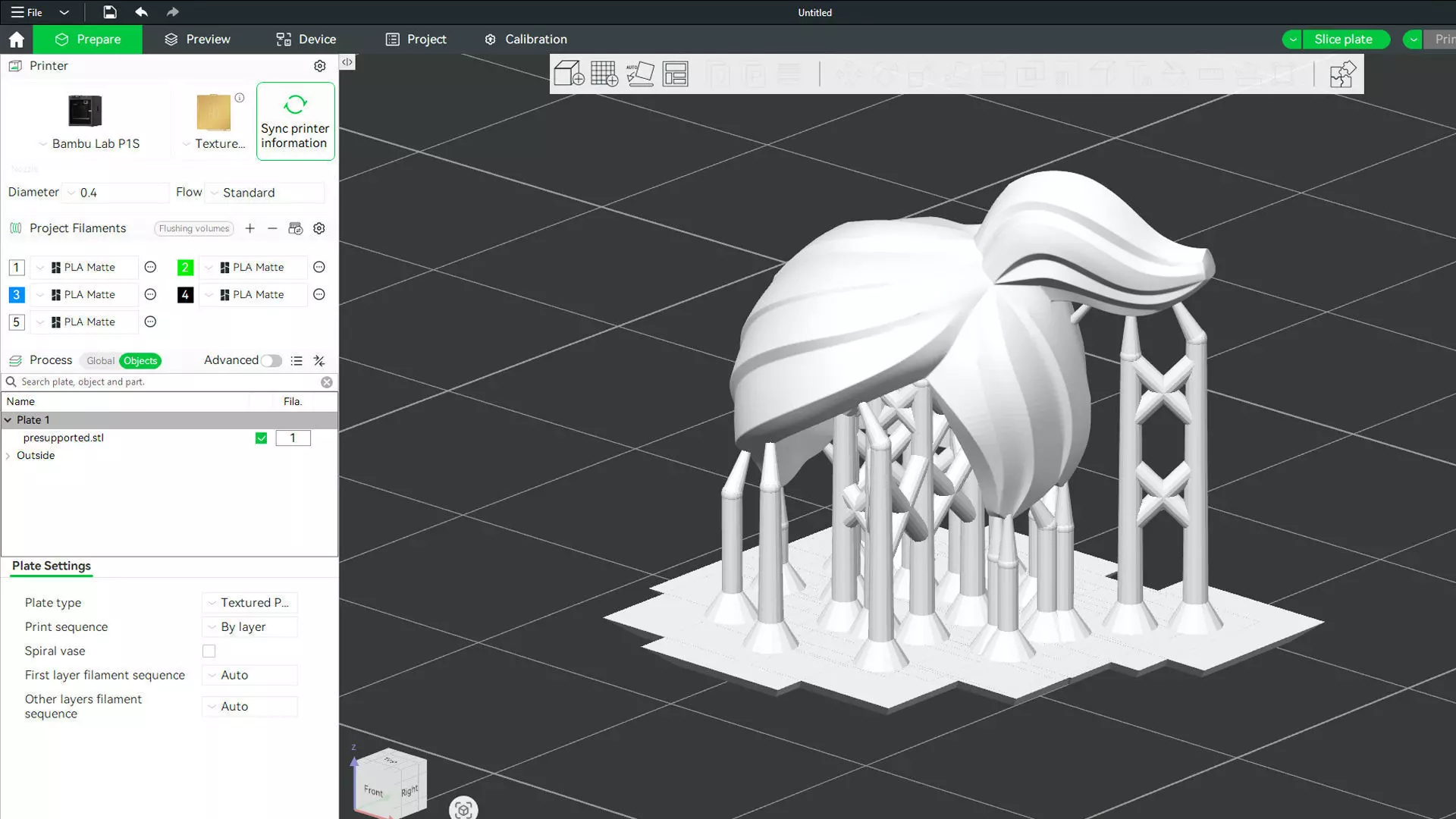Viewport: 1456px width, 819px height.
Task: Open the Calibration tab
Action: coord(526,39)
